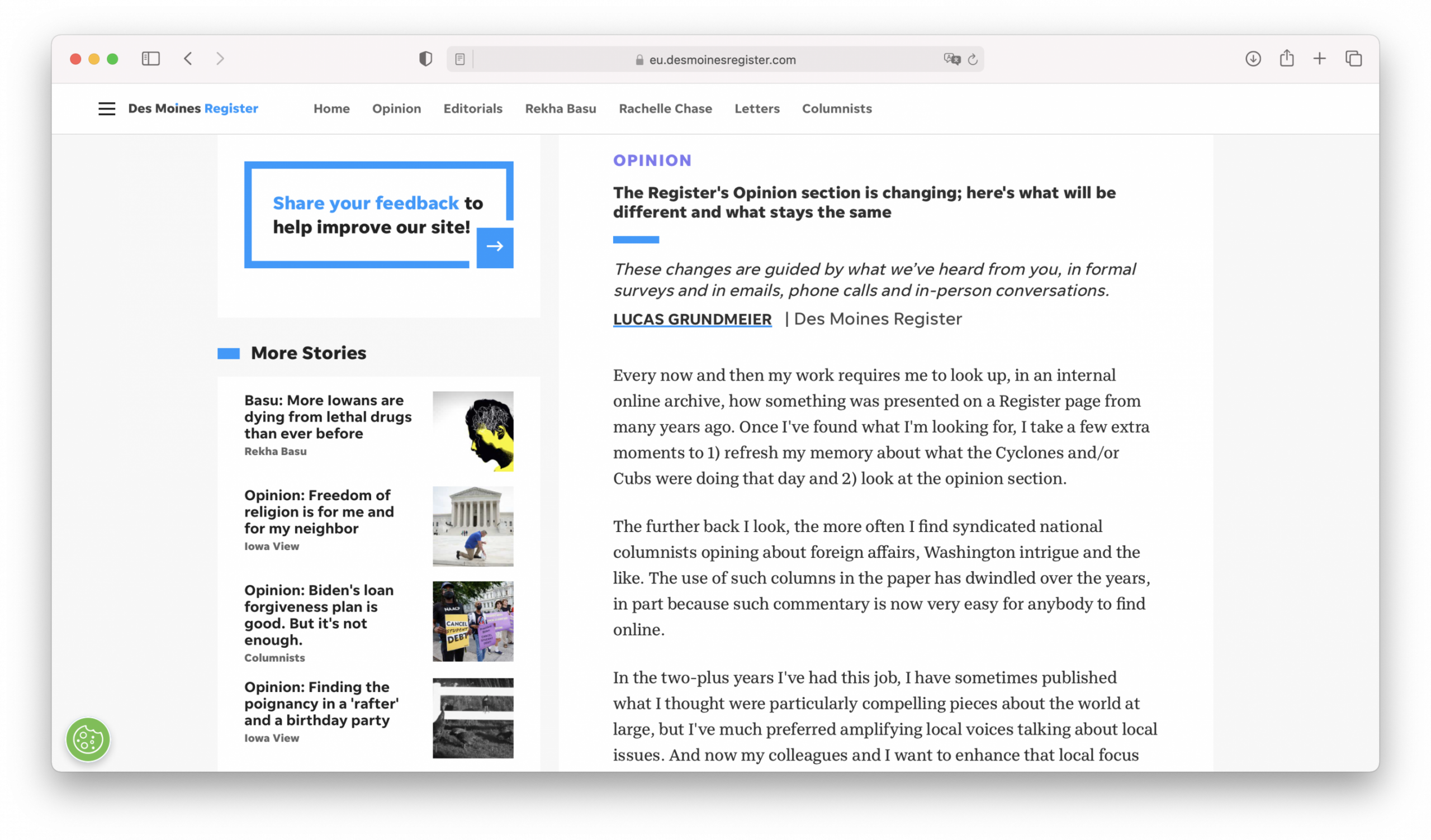The width and height of the screenshot is (1431, 840).
Task: Open the Opinion nav item
Action: coord(396,108)
